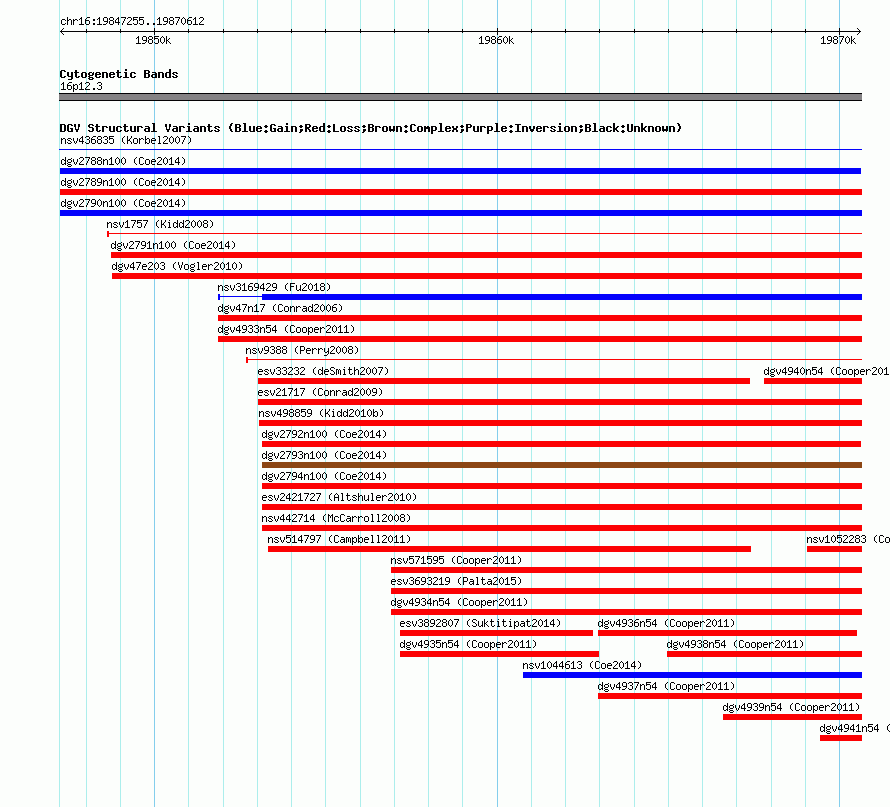Click the dgv47n17 (Conrad2006) label

(280, 308)
